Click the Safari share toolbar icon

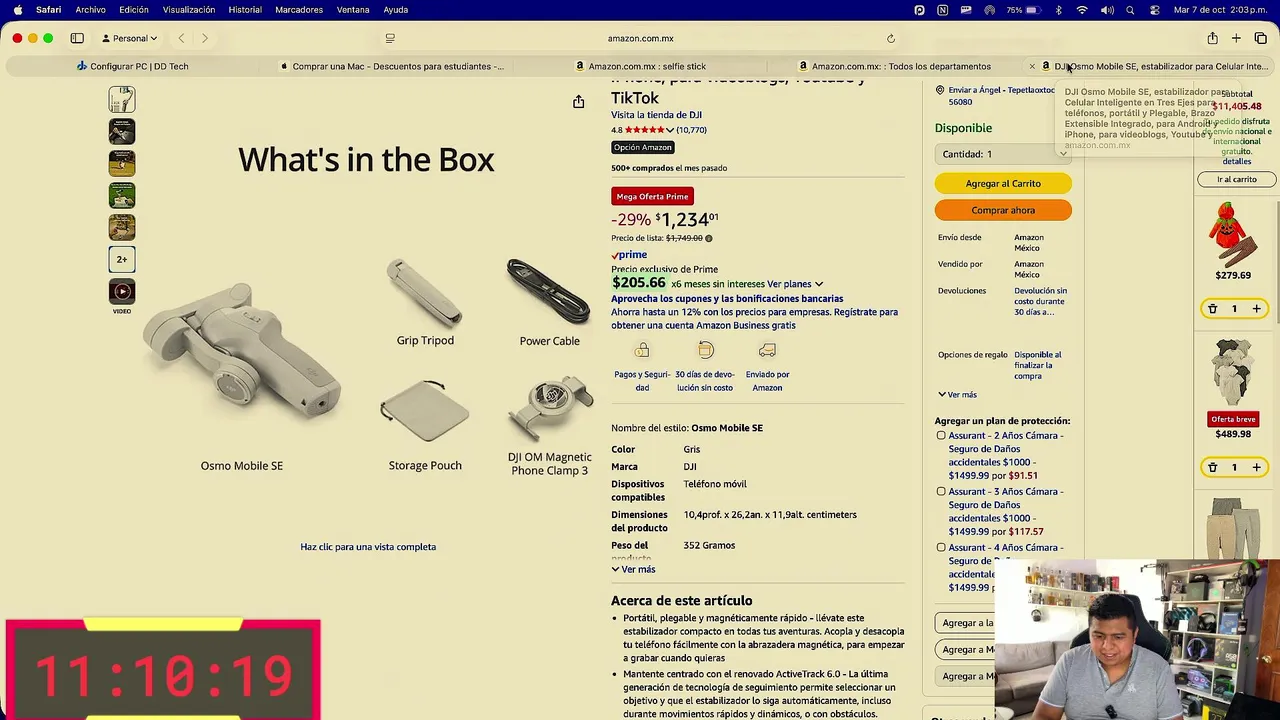(x=1212, y=38)
